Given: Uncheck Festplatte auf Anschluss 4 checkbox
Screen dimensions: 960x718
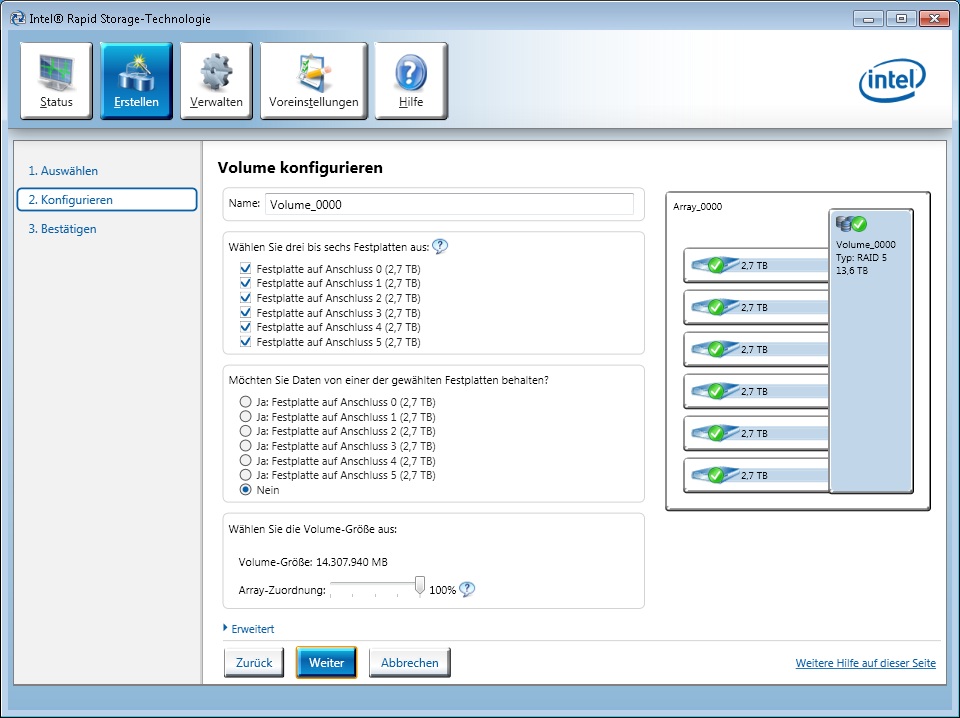Looking at the screenshot, I should pyautogui.click(x=246, y=327).
